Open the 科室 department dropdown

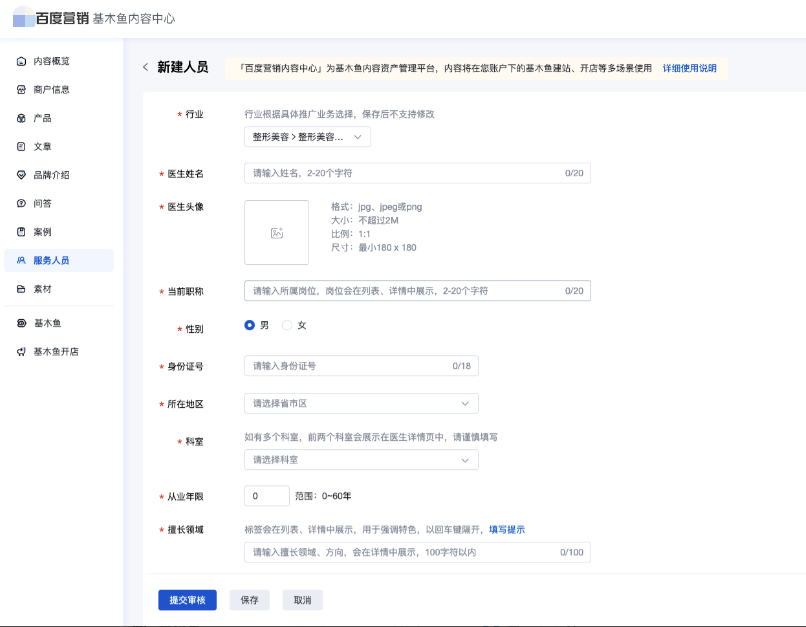coord(361,460)
